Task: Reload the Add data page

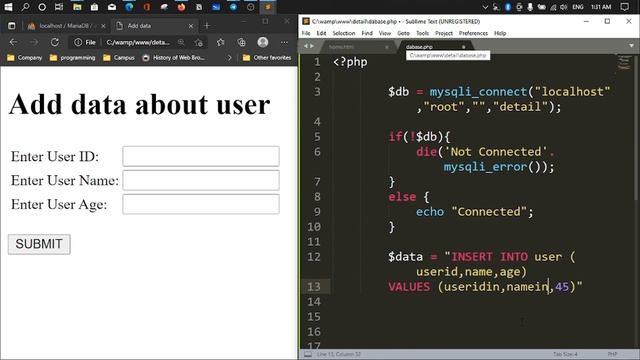Action: tap(55, 42)
